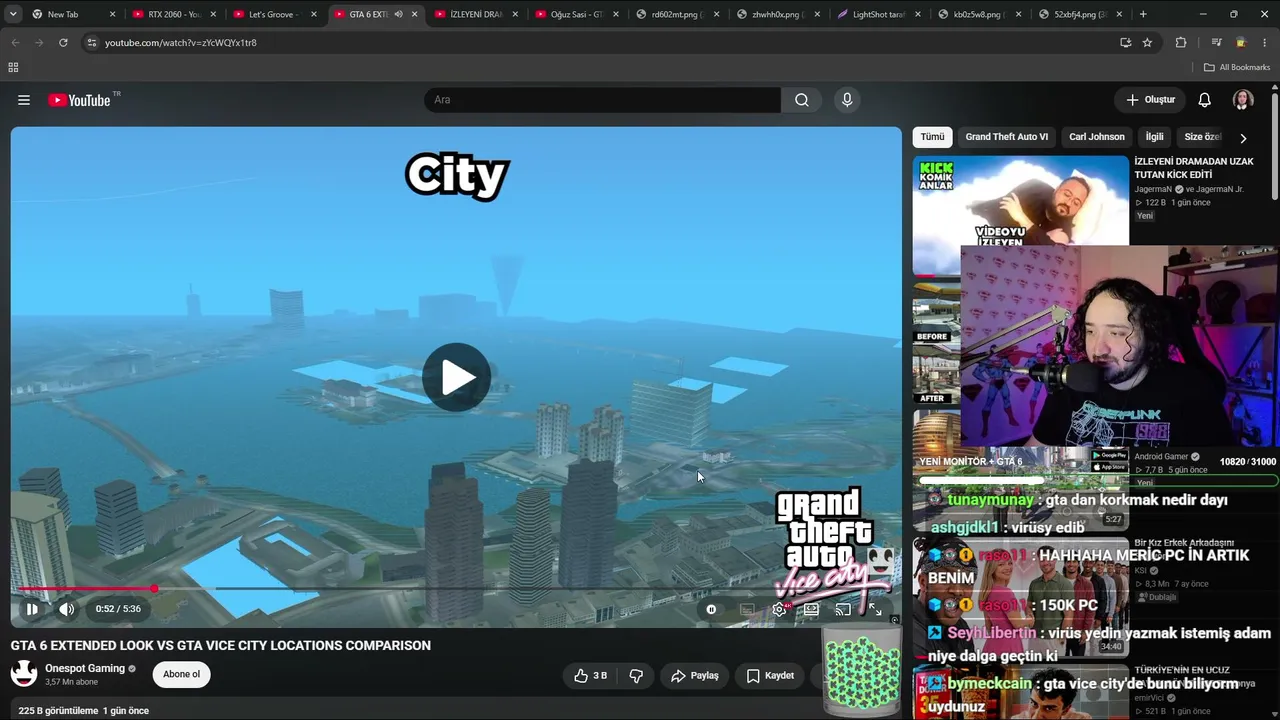
Task: Click the address bar URL
Action: pos(181,43)
